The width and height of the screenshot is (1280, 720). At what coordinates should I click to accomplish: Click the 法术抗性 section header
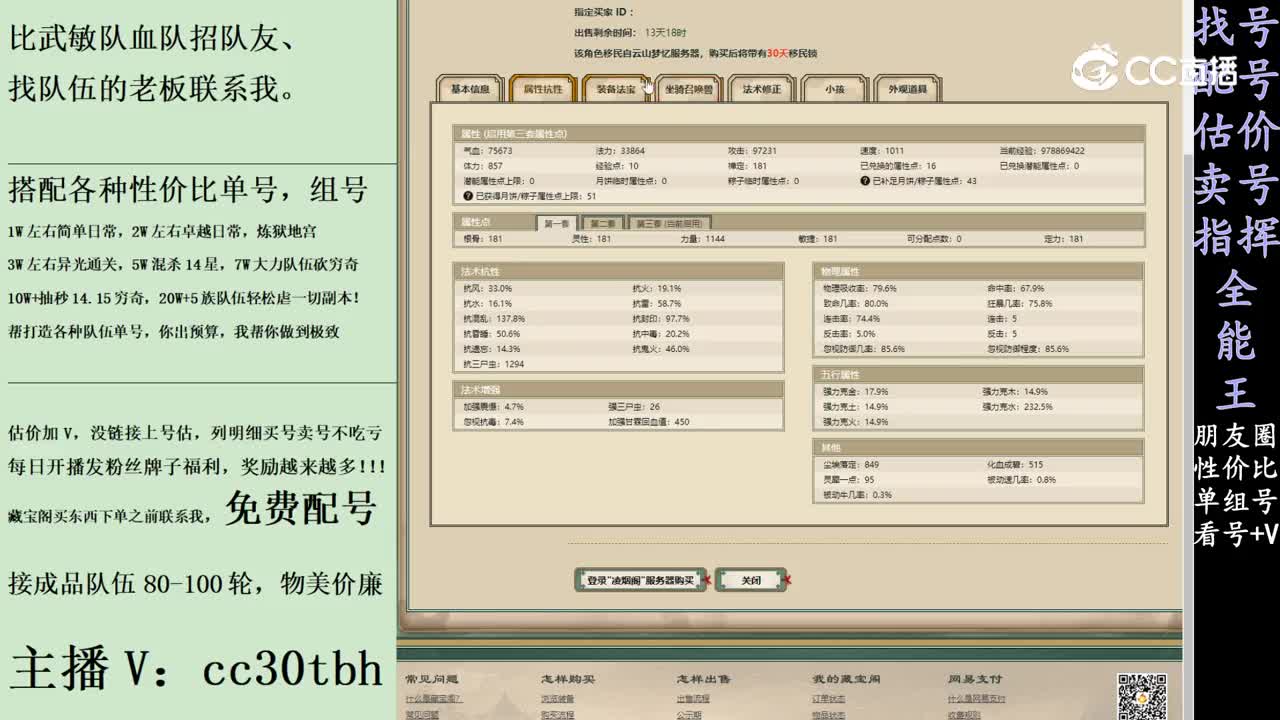(618, 272)
